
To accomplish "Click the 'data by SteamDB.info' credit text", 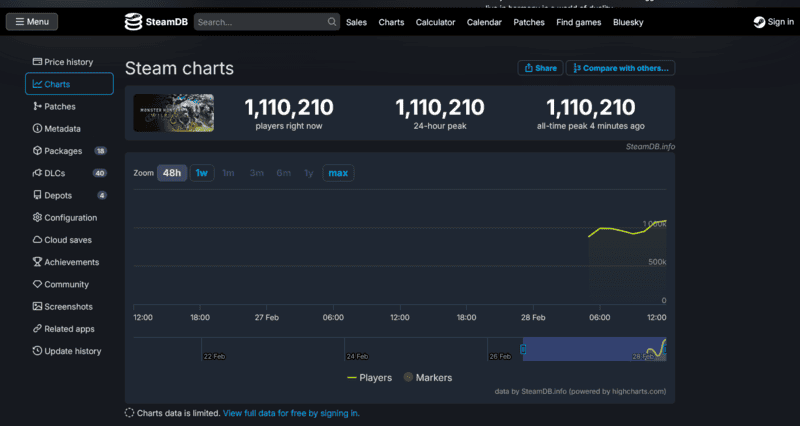I will [x=580, y=391].
